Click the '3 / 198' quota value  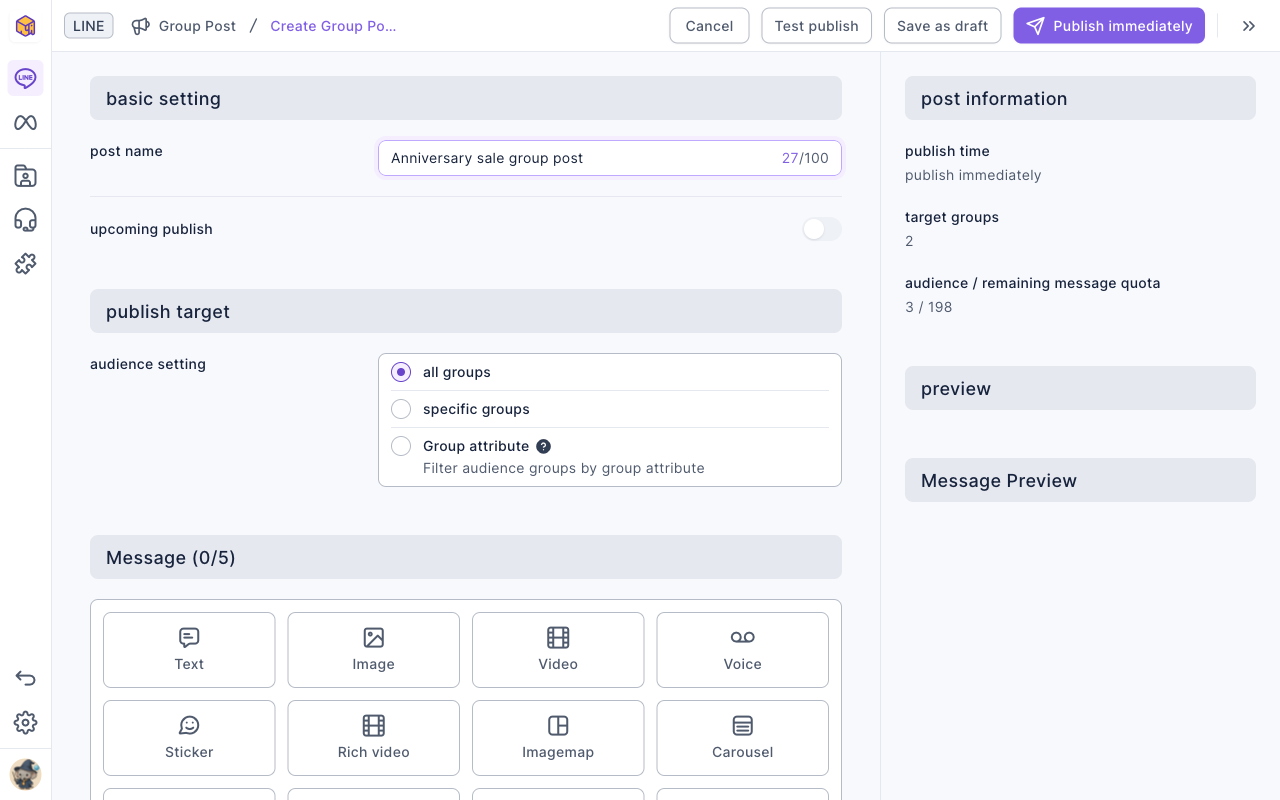[x=928, y=307]
